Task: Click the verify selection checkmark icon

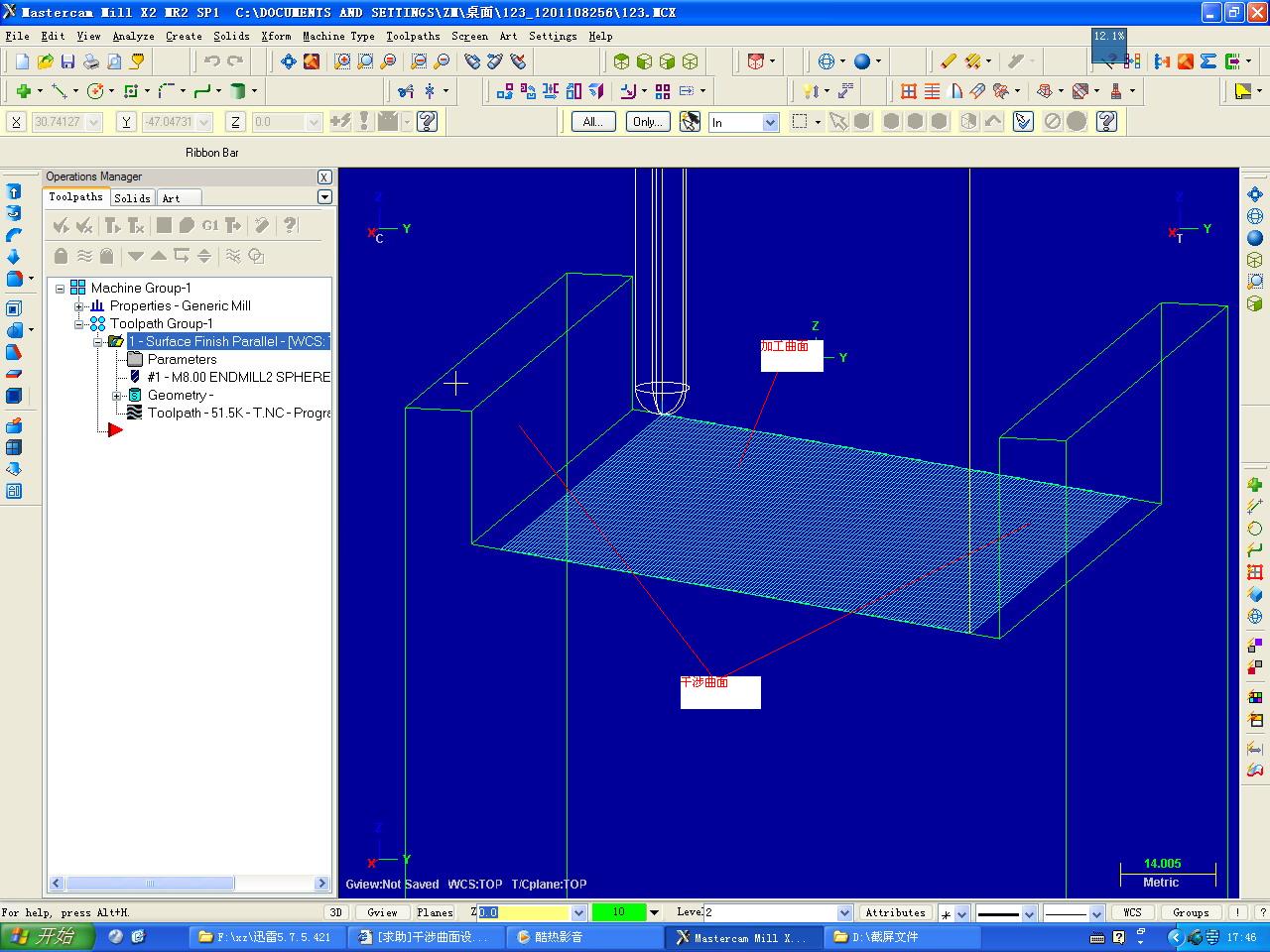Action: tap(1024, 121)
